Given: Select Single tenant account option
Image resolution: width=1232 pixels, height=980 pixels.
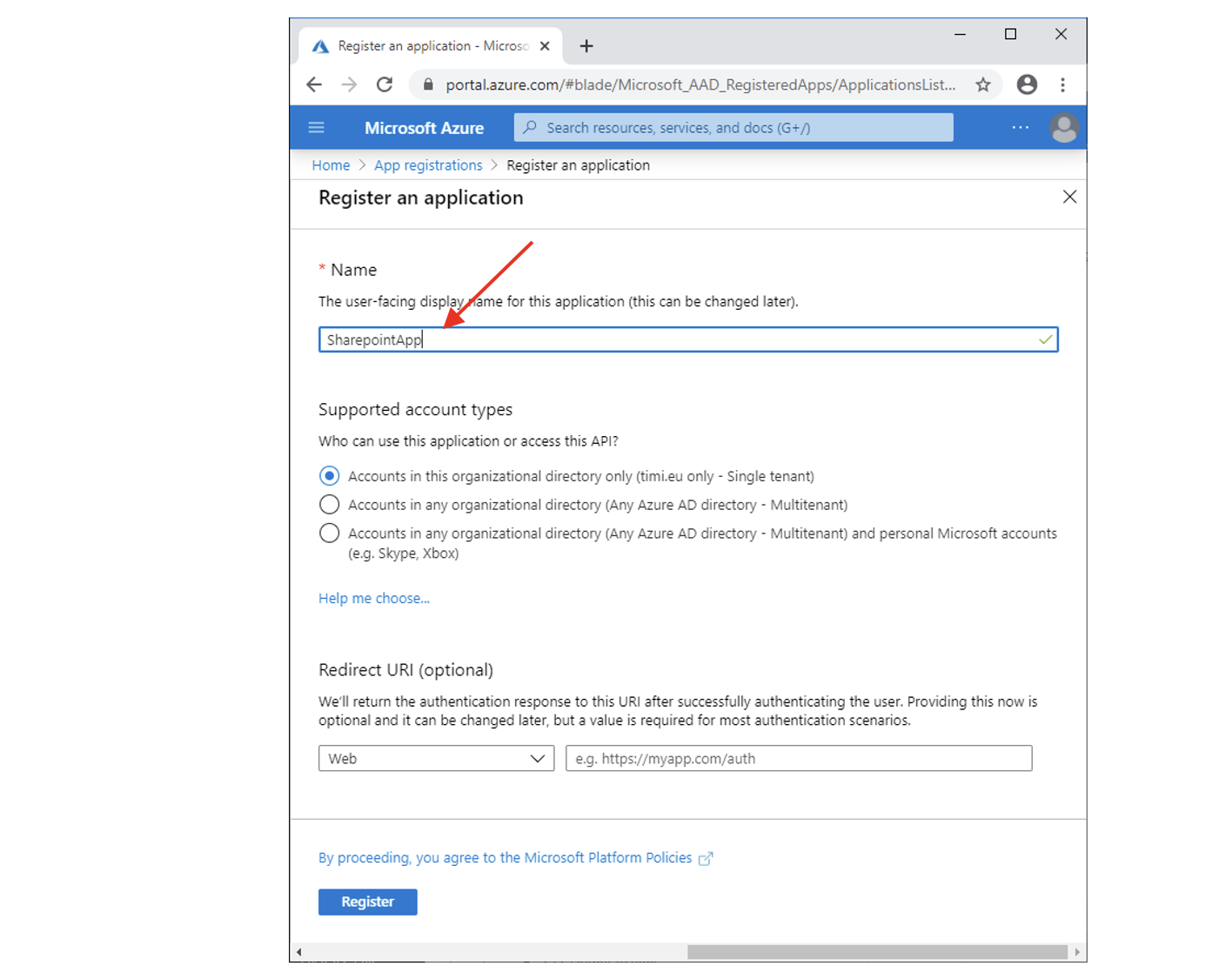Looking at the screenshot, I should click(330, 476).
